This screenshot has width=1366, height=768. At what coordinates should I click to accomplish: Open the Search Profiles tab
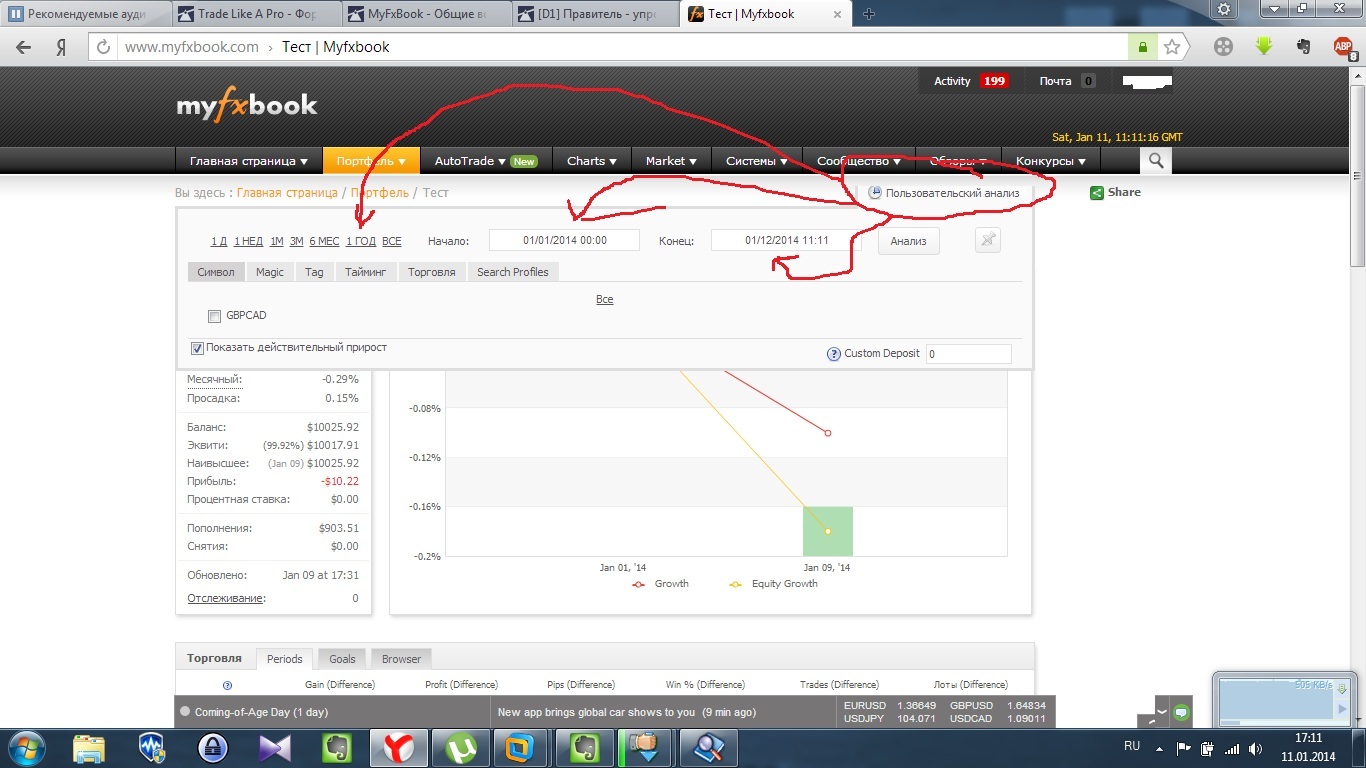[512, 272]
